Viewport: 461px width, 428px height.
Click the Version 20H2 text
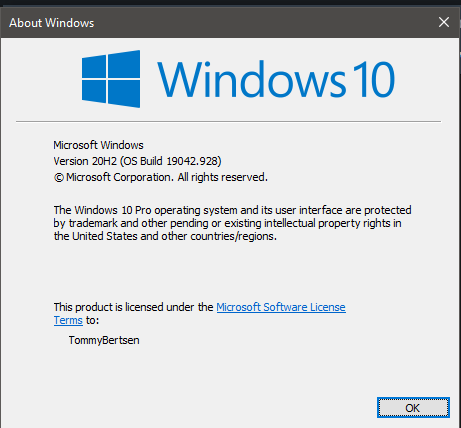click(x=85, y=161)
